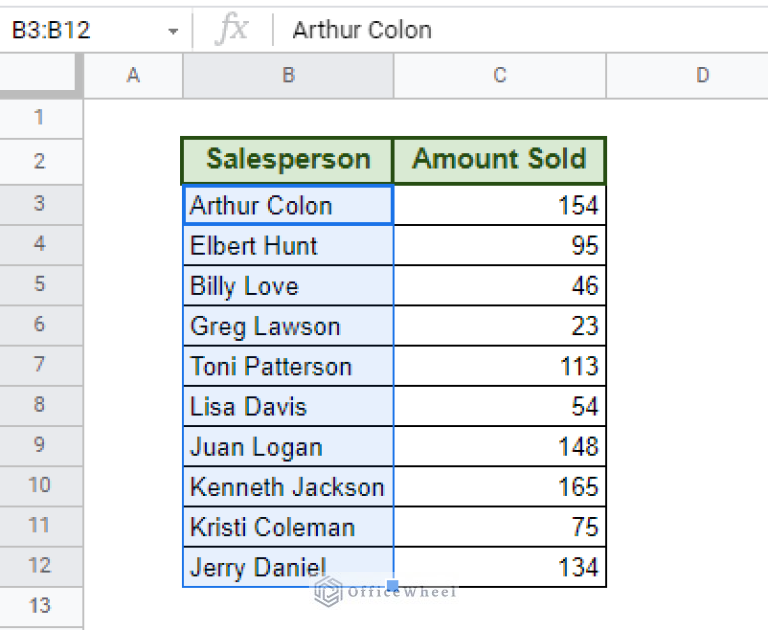Click the blue fill handle on selection

pyautogui.click(x=392, y=585)
